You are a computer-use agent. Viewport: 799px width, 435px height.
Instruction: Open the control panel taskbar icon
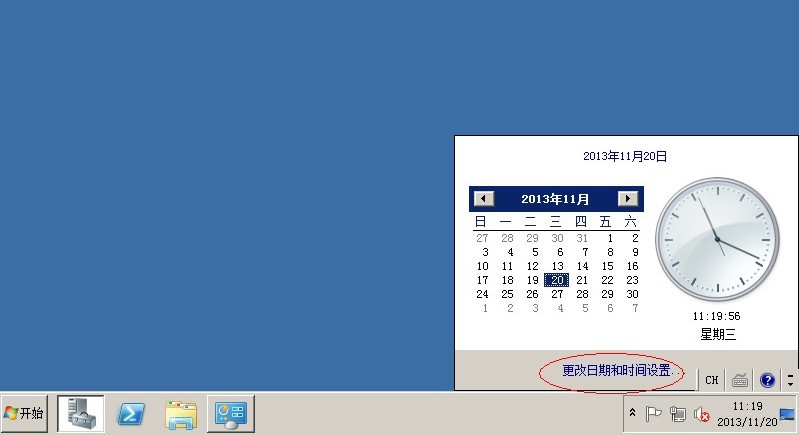[231, 413]
